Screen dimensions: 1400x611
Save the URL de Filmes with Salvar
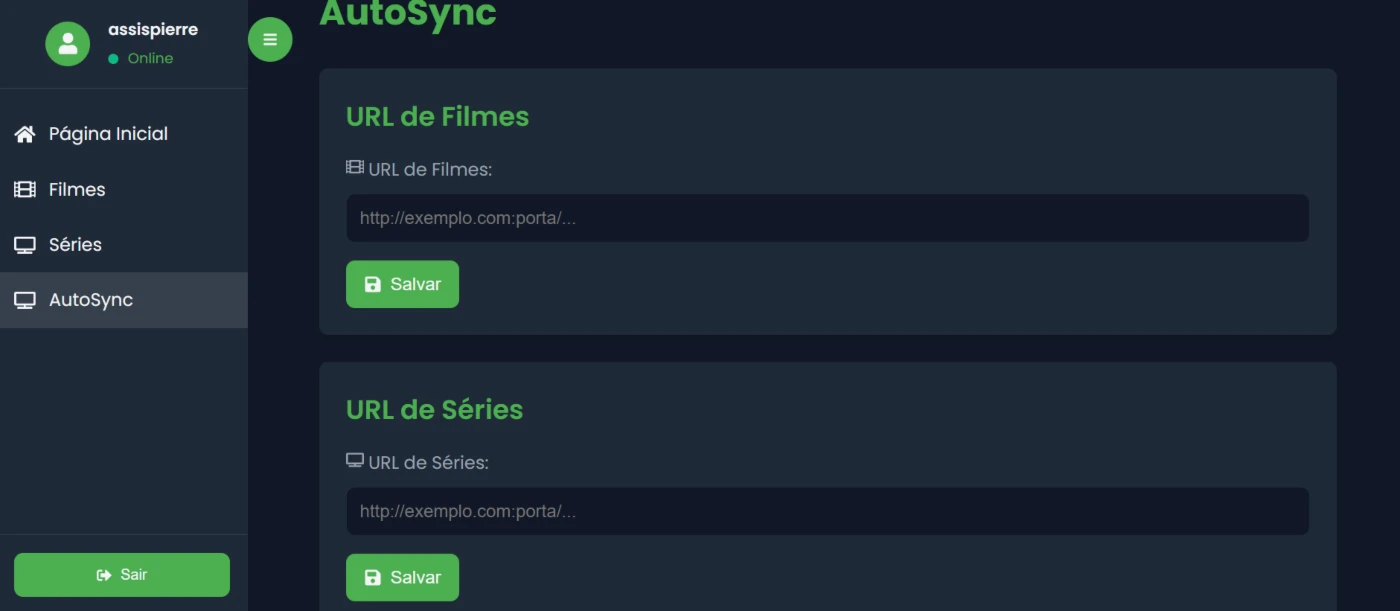pos(403,284)
